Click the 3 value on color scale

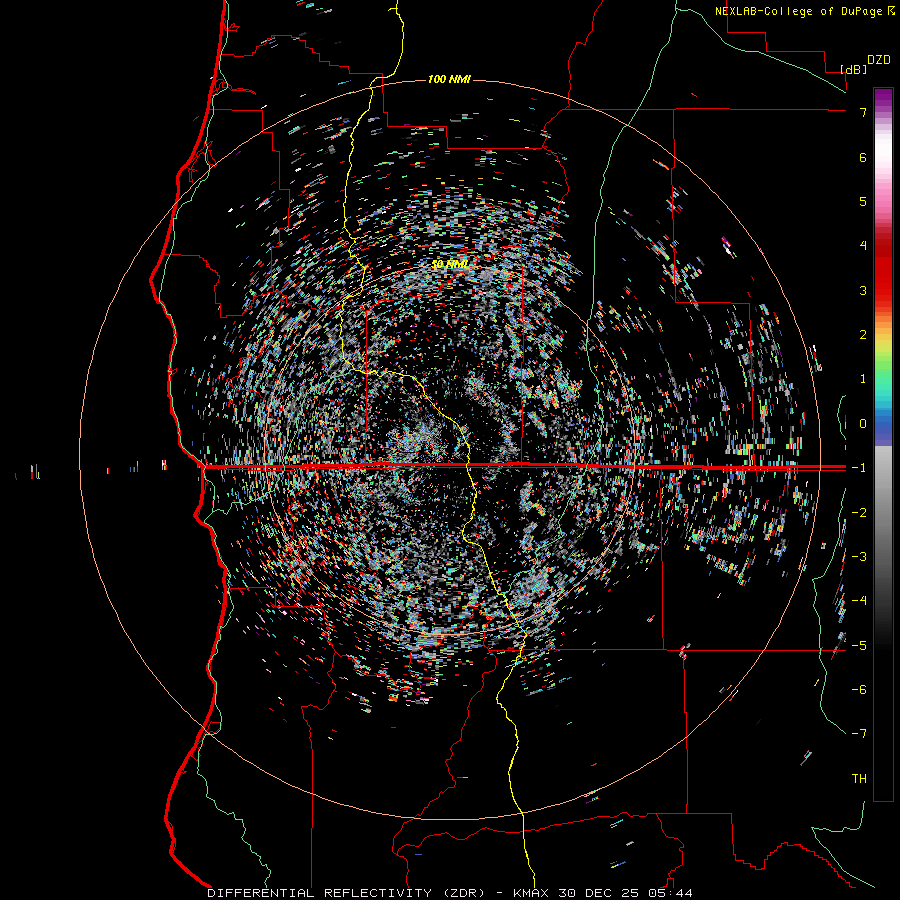(x=863, y=290)
